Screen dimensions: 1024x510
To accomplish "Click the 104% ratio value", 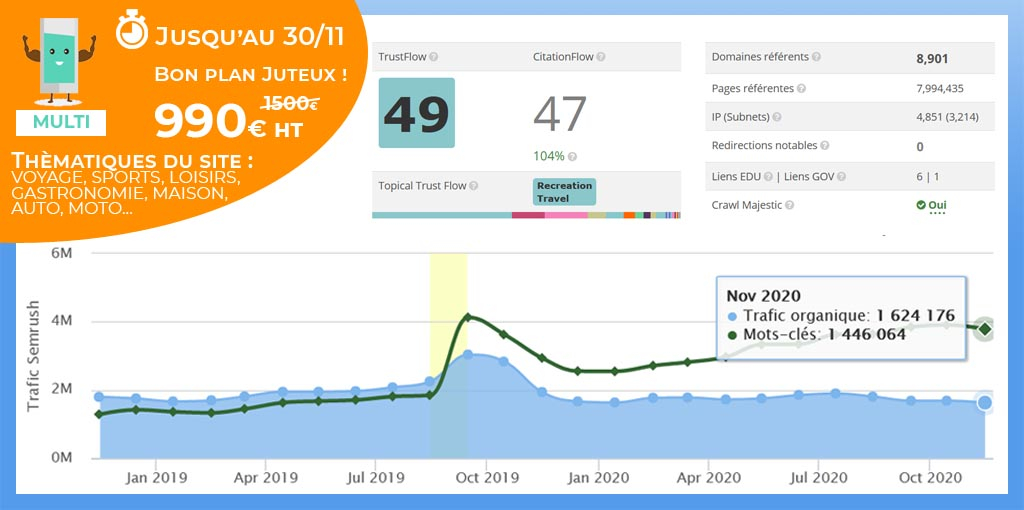I will (549, 157).
